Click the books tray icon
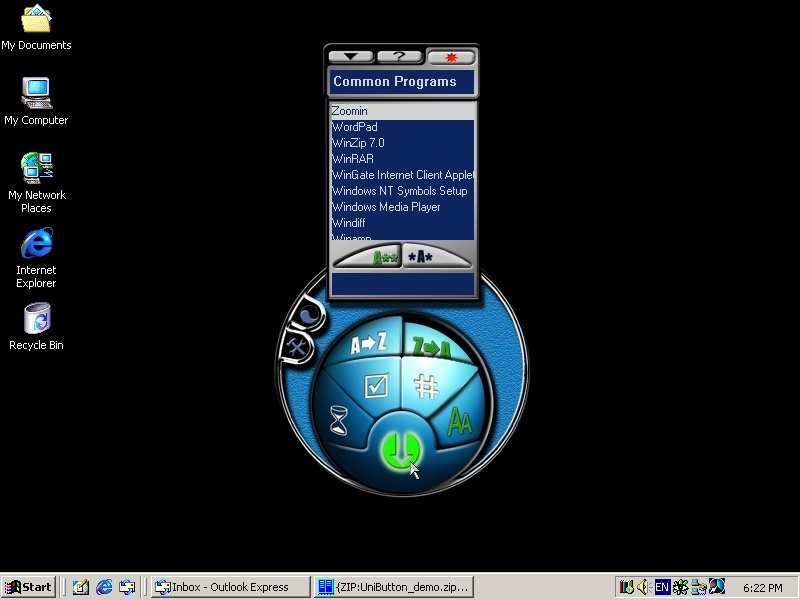800x600 pixels. (627, 587)
